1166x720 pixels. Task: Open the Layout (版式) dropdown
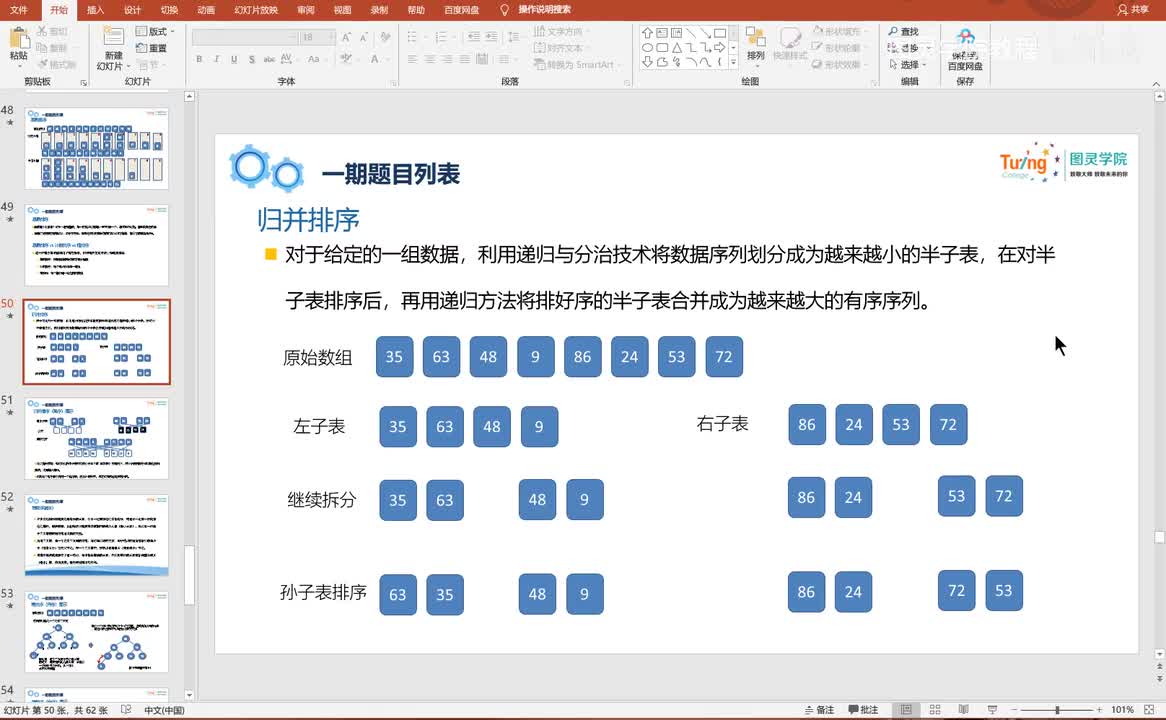click(x=155, y=31)
